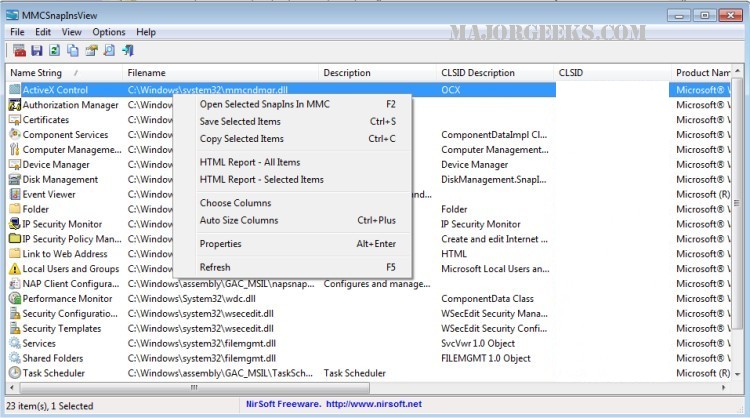Choose Save Selected Items from context menu
750x418 pixels.
pos(292,121)
